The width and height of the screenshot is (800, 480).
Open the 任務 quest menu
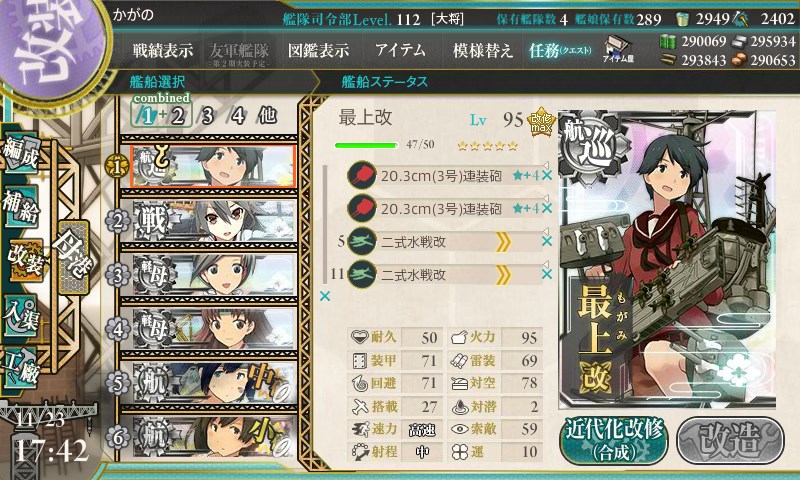pos(560,50)
